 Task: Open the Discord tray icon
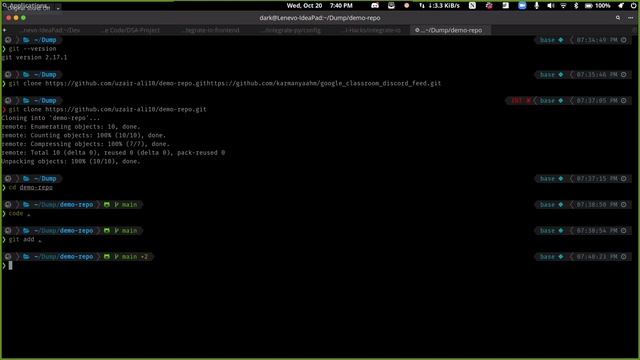[375, 6]
